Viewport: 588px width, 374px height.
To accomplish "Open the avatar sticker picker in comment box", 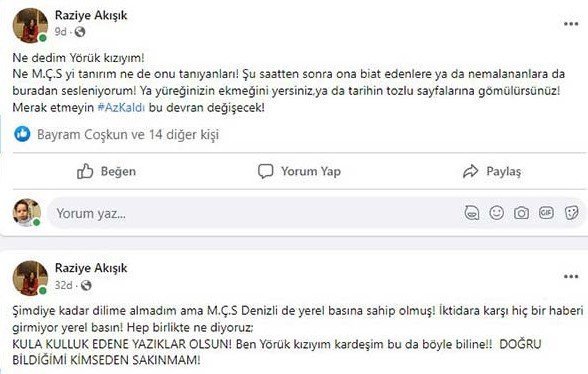I will click(472, 213).
